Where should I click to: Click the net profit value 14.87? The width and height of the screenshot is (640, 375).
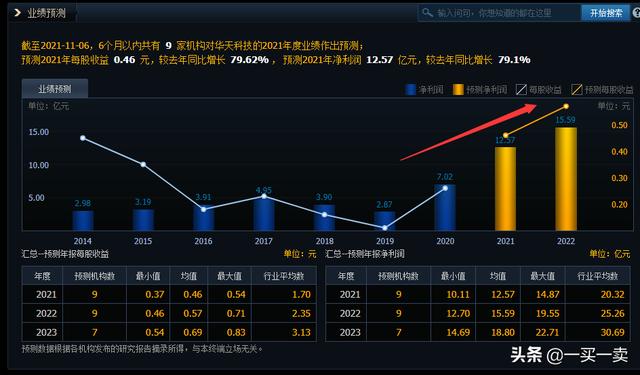tap(547, 295)
